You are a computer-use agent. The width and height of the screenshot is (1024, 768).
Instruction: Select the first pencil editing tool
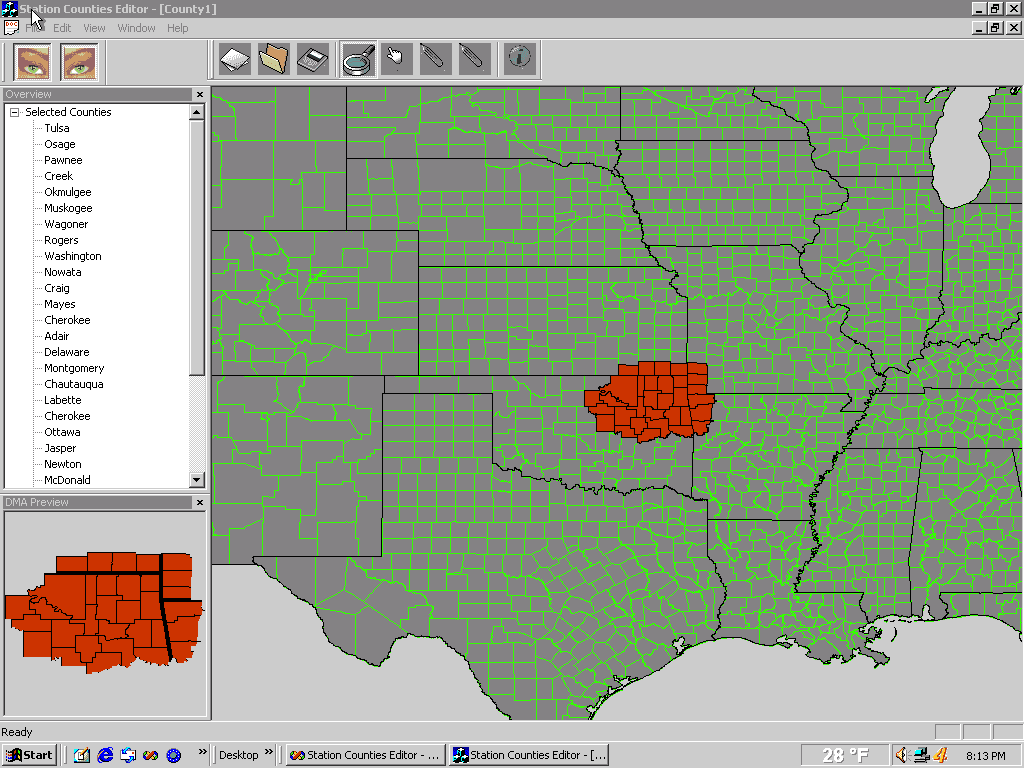click(434, 59)
